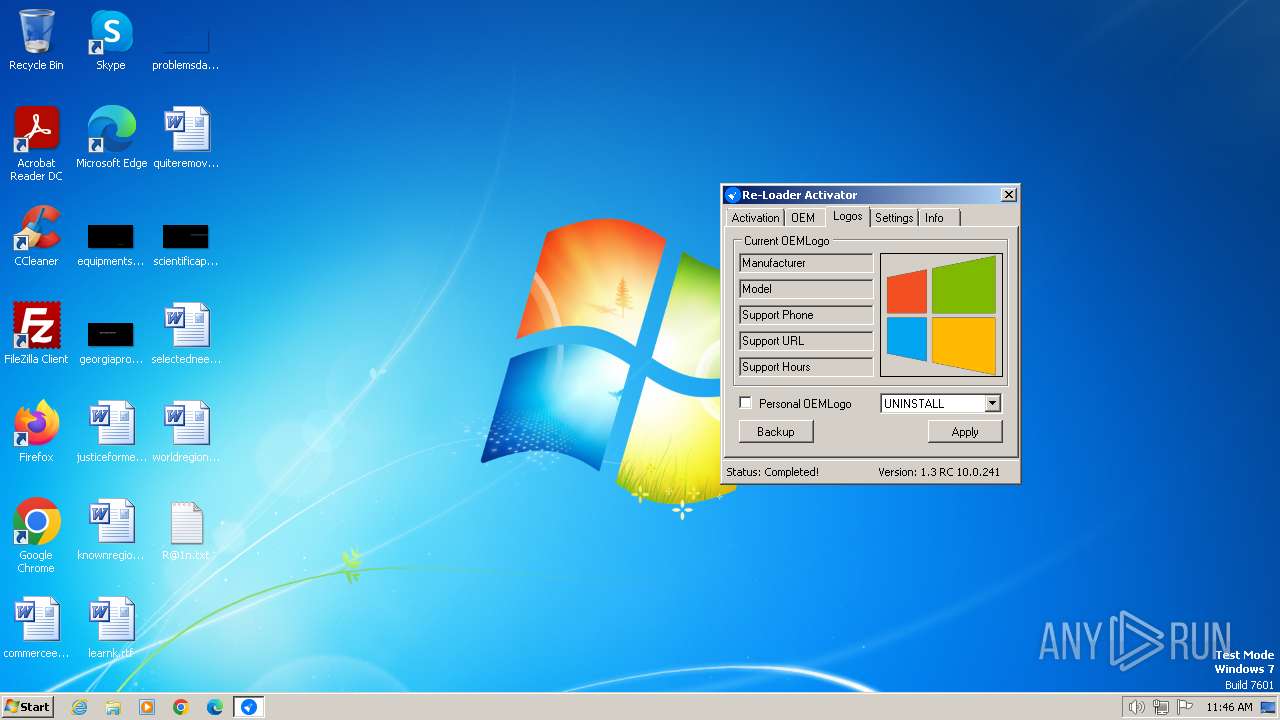Open Windows Media Player taskbar icon
This screenshot has width=1280, height=720.
tap(147, 707)
